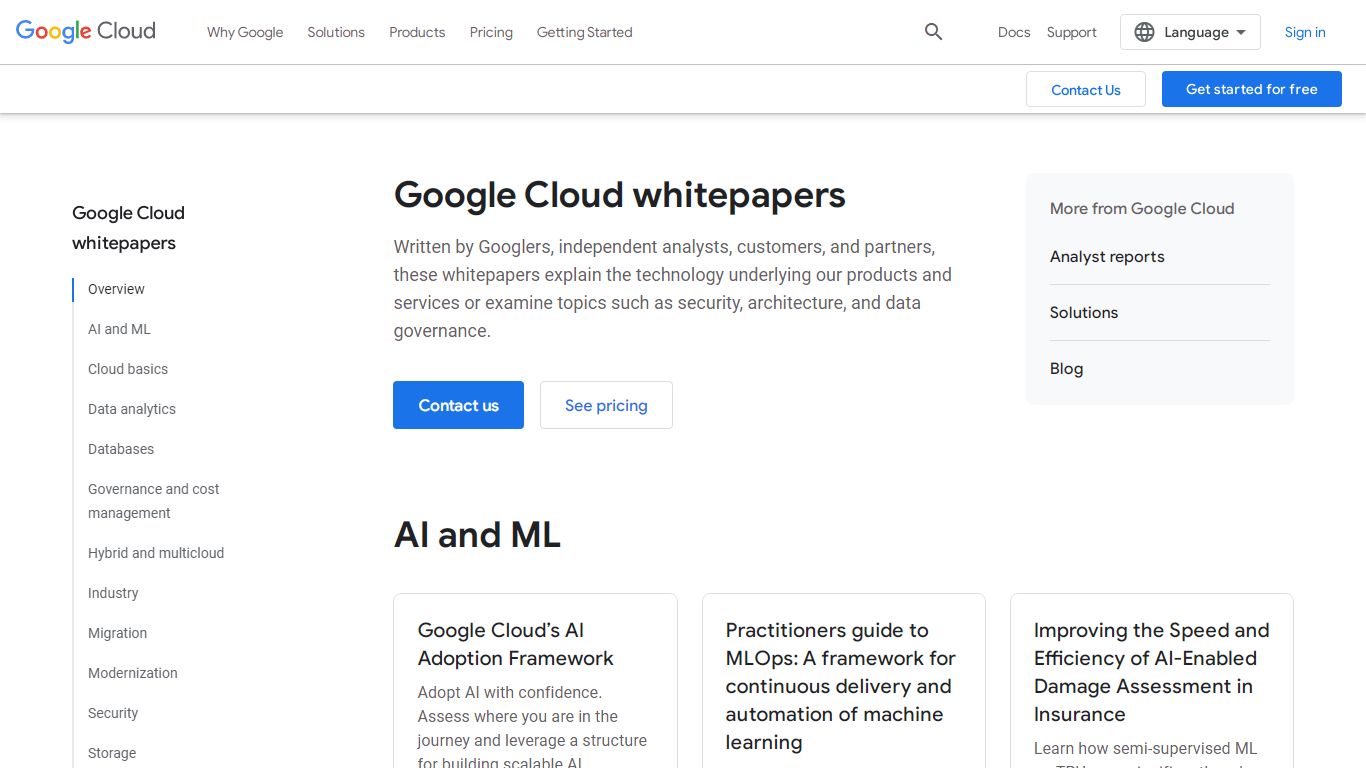Expand the Language dropdown arrow

(x=1241, y=32)
